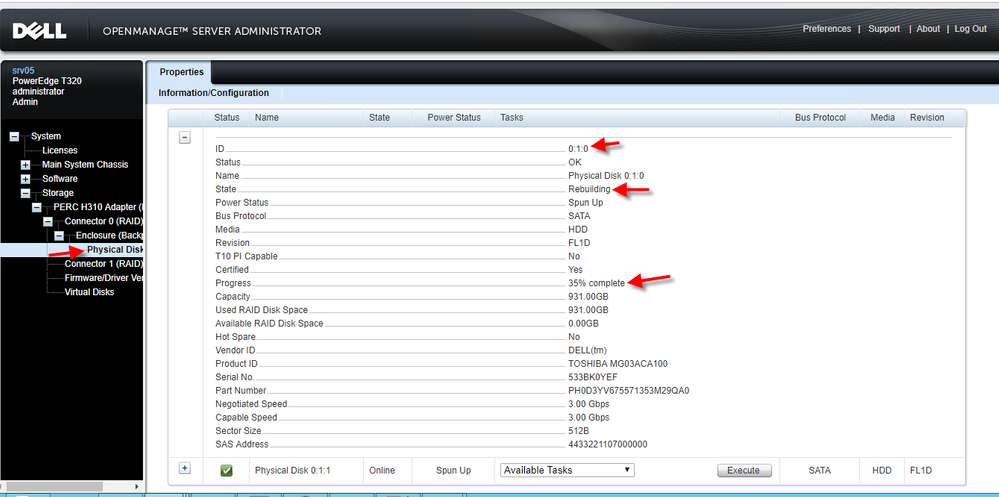Expand the Software tree node
Screen dimensions: 999x497
[x=25, y=178]
